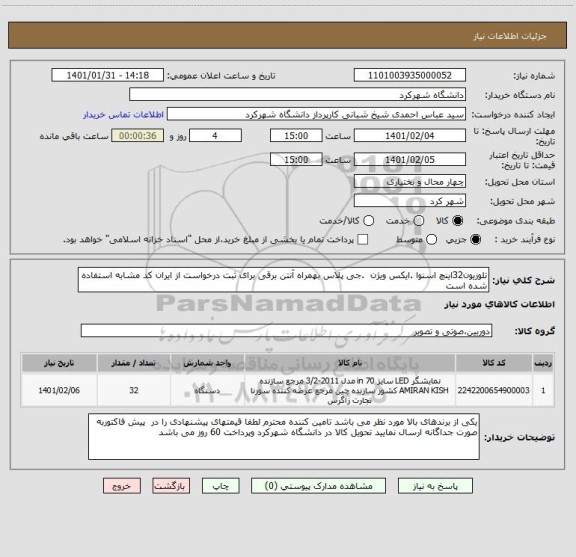Screen dimensions: 576x557
Task: Click the پاسخ به نیاز button
Action: (x=435, y=486)
